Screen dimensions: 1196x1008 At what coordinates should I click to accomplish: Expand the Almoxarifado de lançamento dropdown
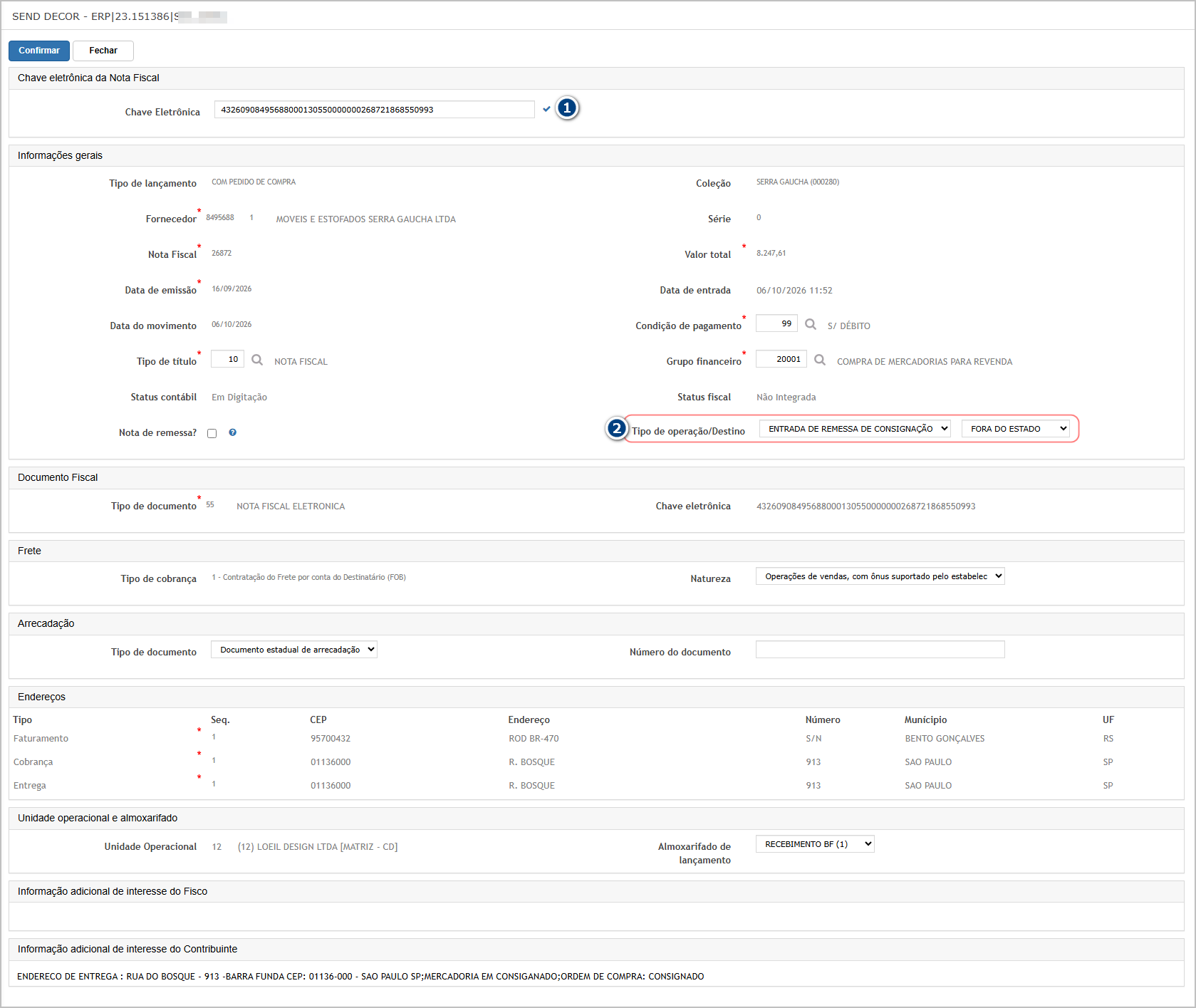click(x=815, y=844)
